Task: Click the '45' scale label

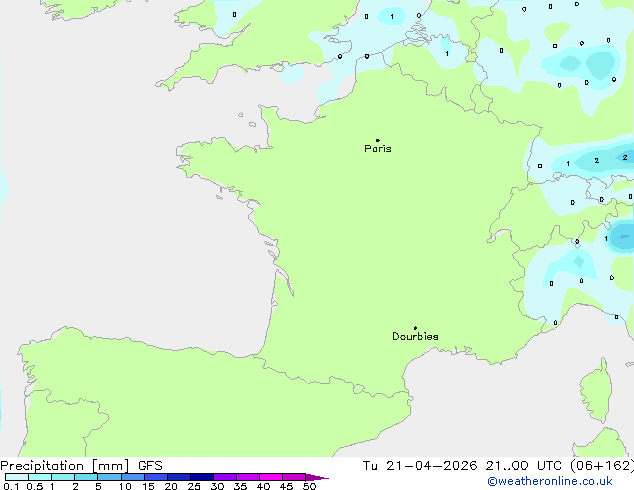Action: point(286,486)
